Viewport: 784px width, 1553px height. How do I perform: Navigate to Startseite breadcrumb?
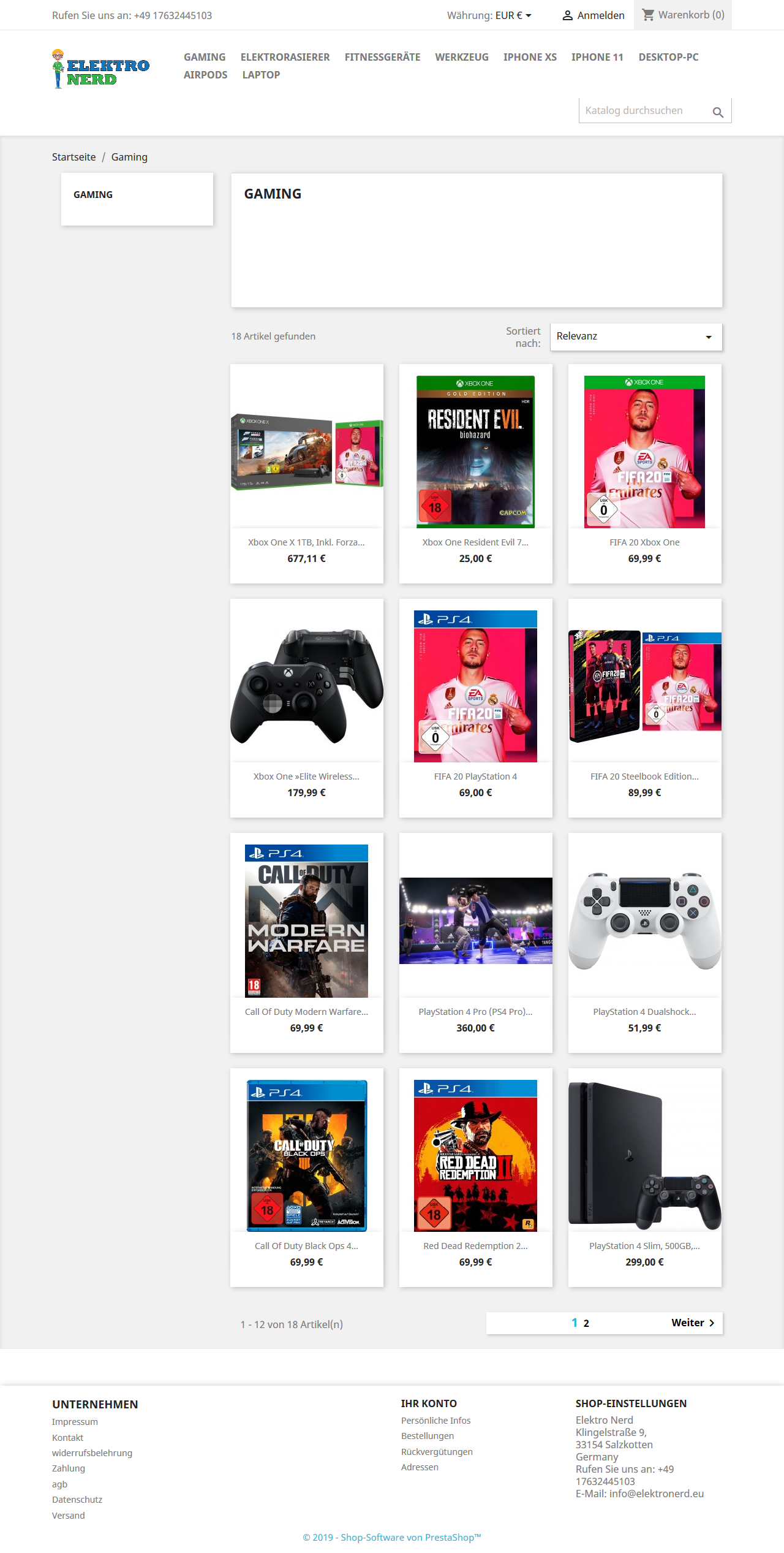[73, 157]
